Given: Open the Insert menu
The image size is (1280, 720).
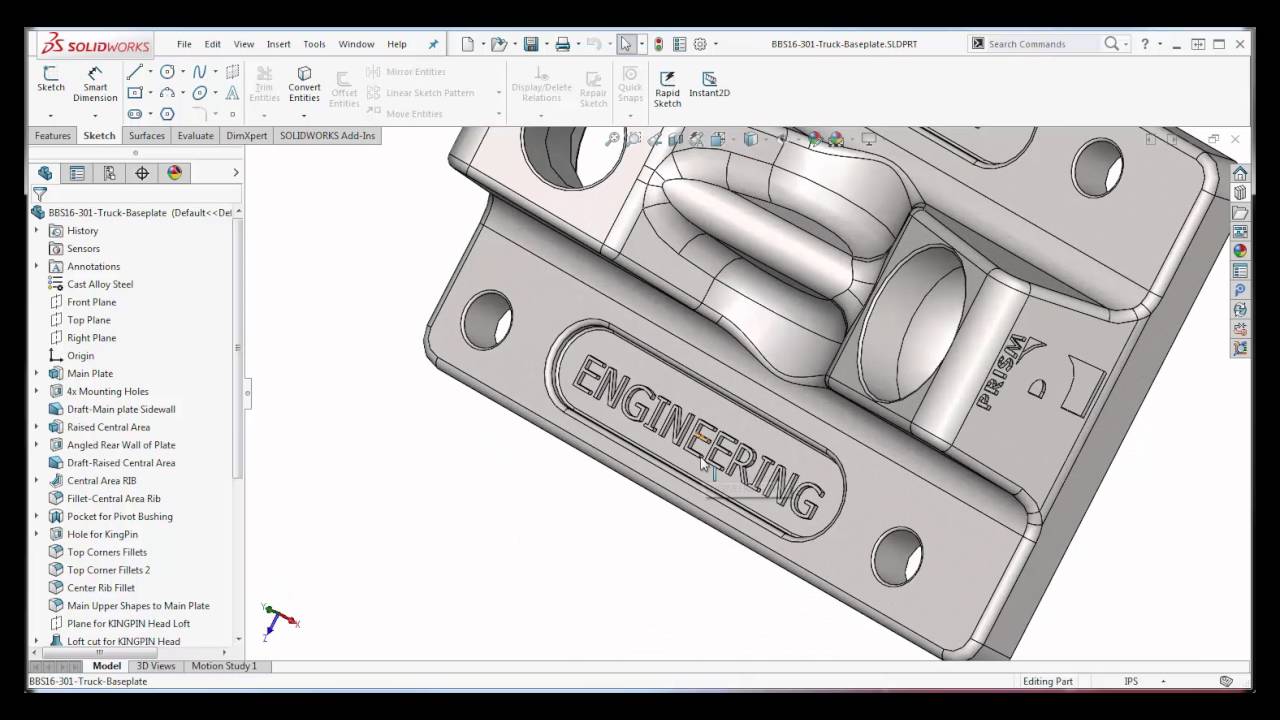Looking at the screenshot, I should click(x=279, y=44).
